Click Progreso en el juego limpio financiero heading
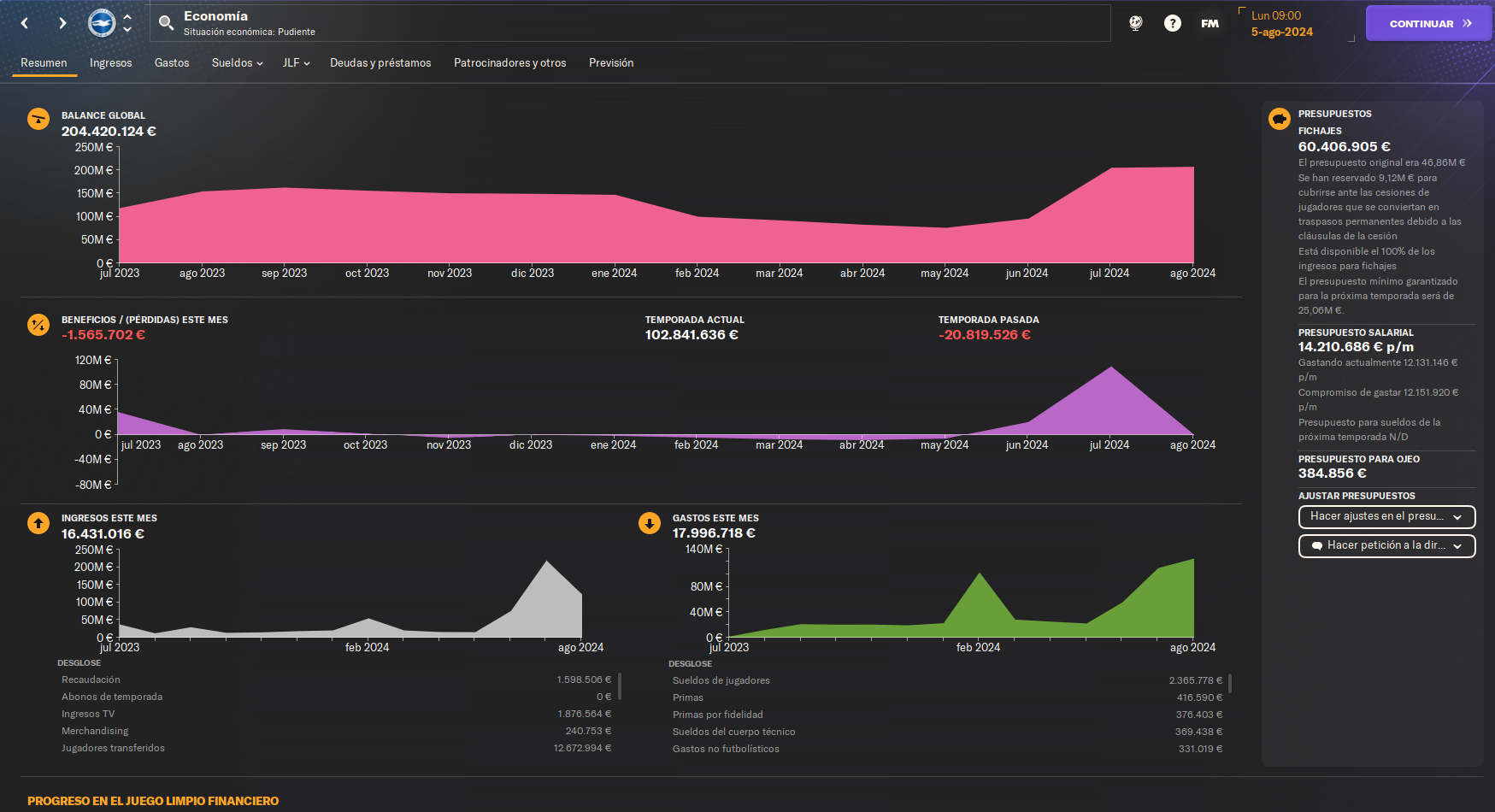The width and height of the screenshot is (1495, 812). coord(153,801)
